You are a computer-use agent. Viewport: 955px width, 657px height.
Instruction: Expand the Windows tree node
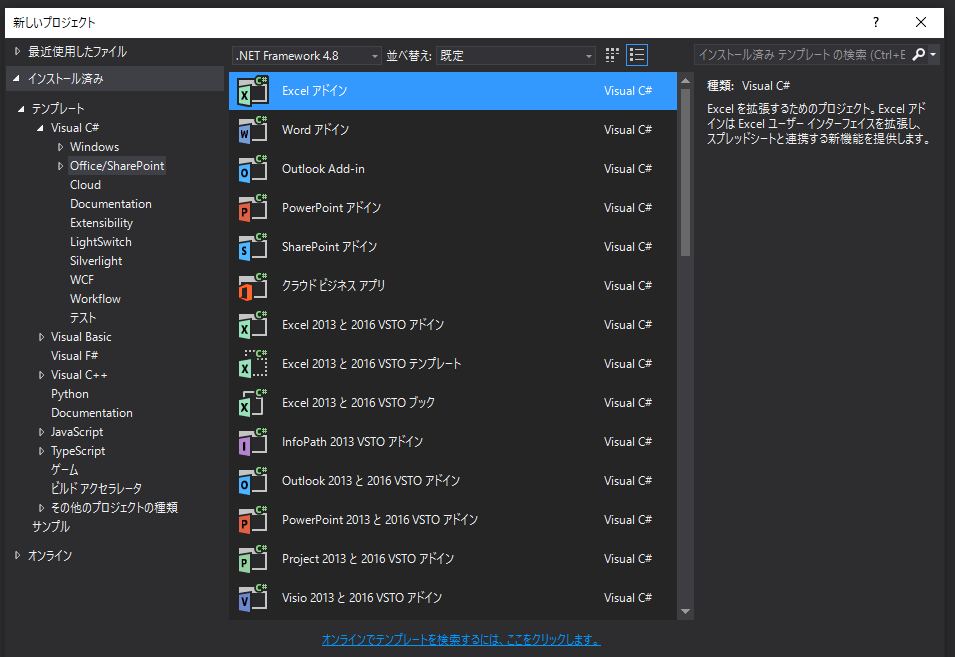[x=60, y=147]
